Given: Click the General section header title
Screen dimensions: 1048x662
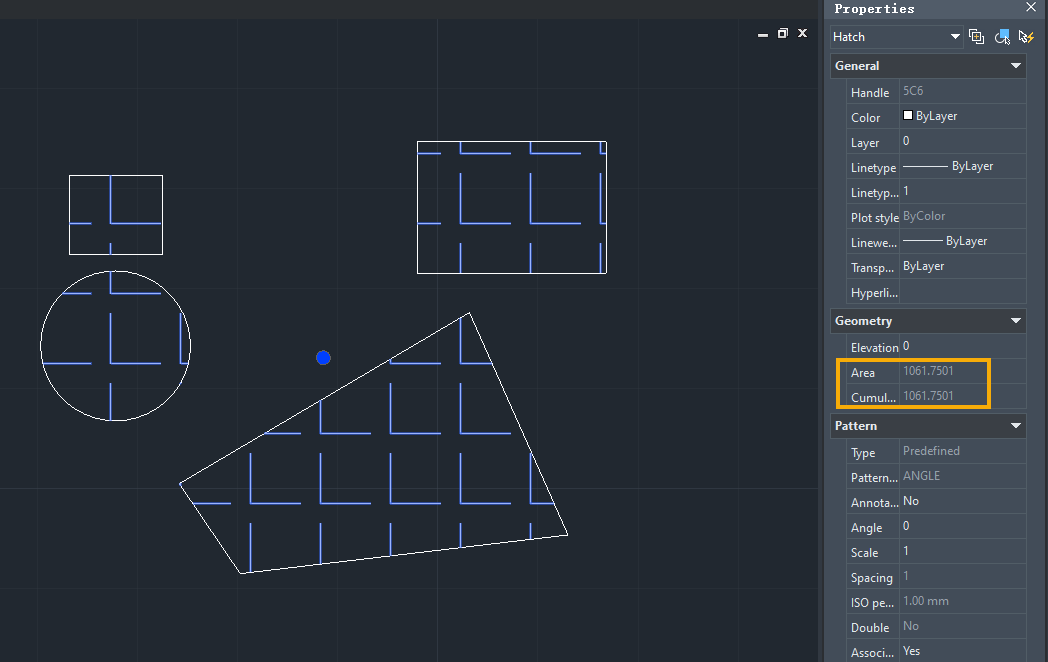Looking at the screenshot, I should [x=857, y=66].
